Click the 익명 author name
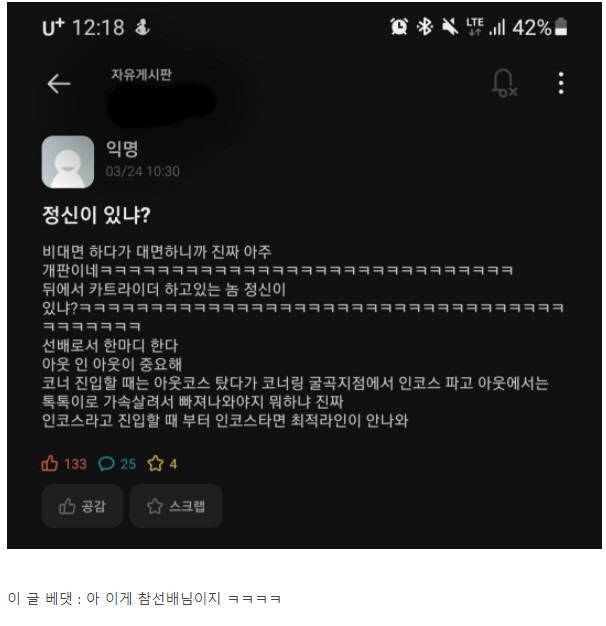 point(122,149)
